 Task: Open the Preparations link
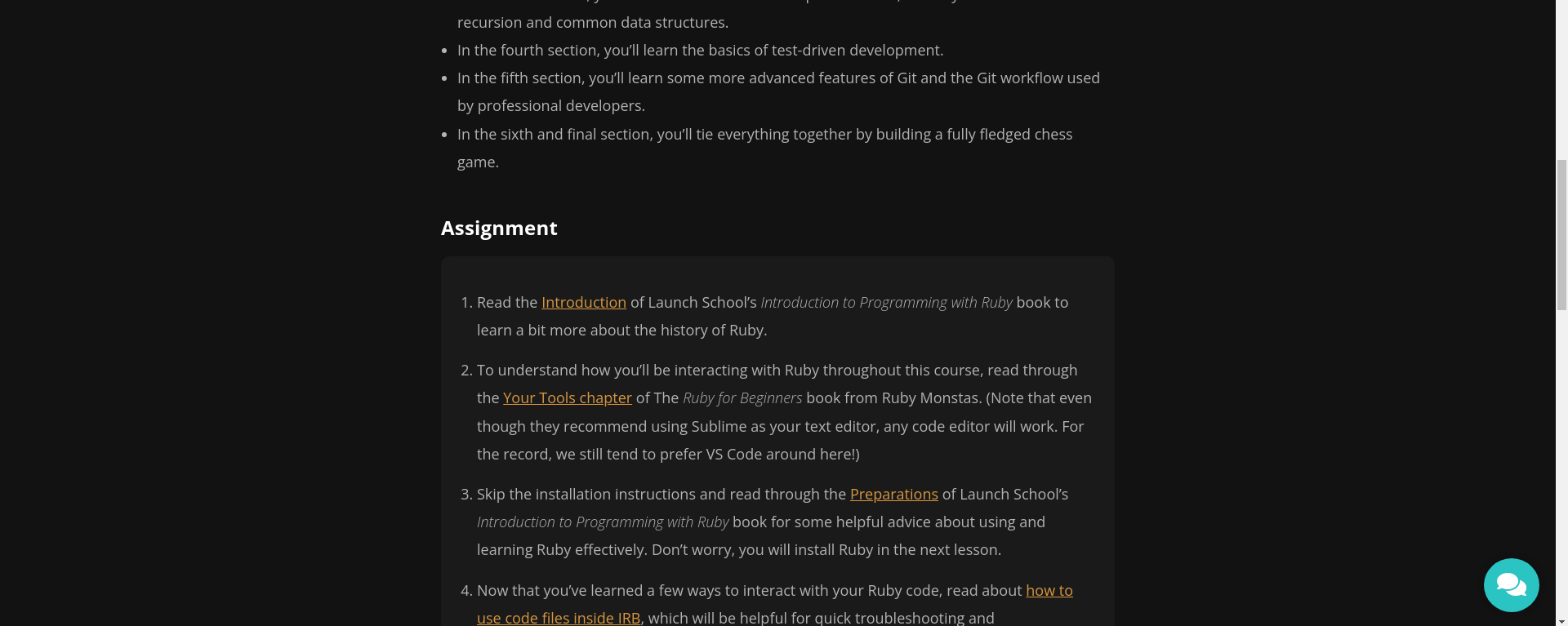tap(894, 494)
